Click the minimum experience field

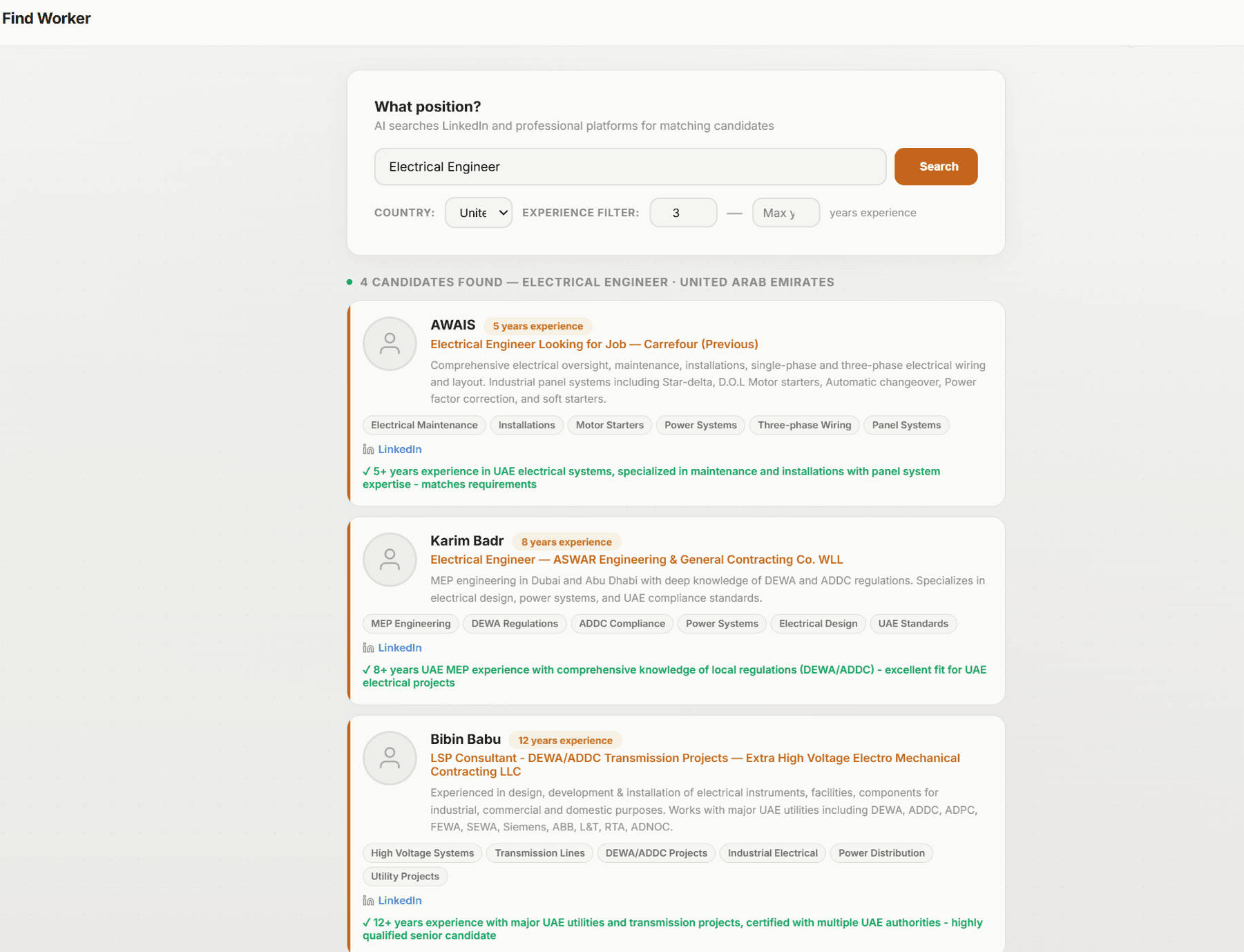coord(682,213)
